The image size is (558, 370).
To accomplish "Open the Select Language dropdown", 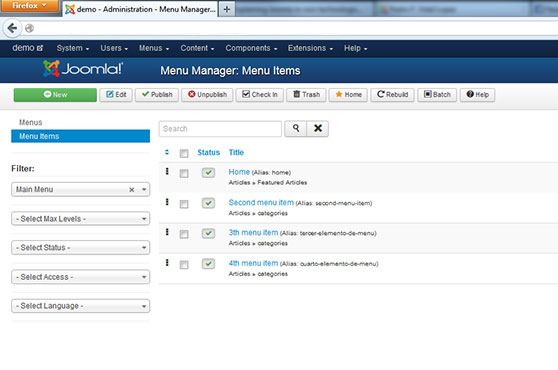I will [x=80, y=306].
